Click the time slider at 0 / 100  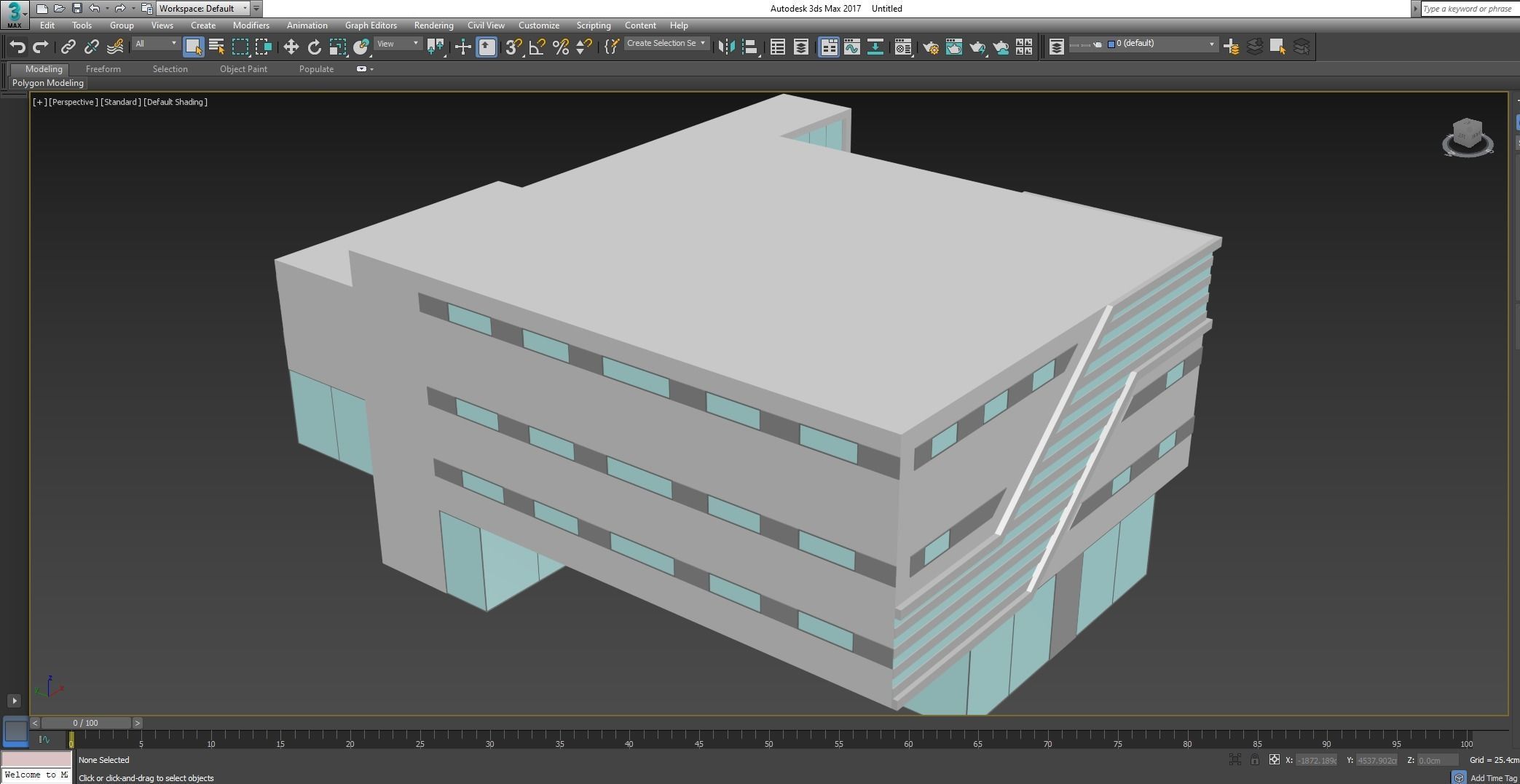86,723
